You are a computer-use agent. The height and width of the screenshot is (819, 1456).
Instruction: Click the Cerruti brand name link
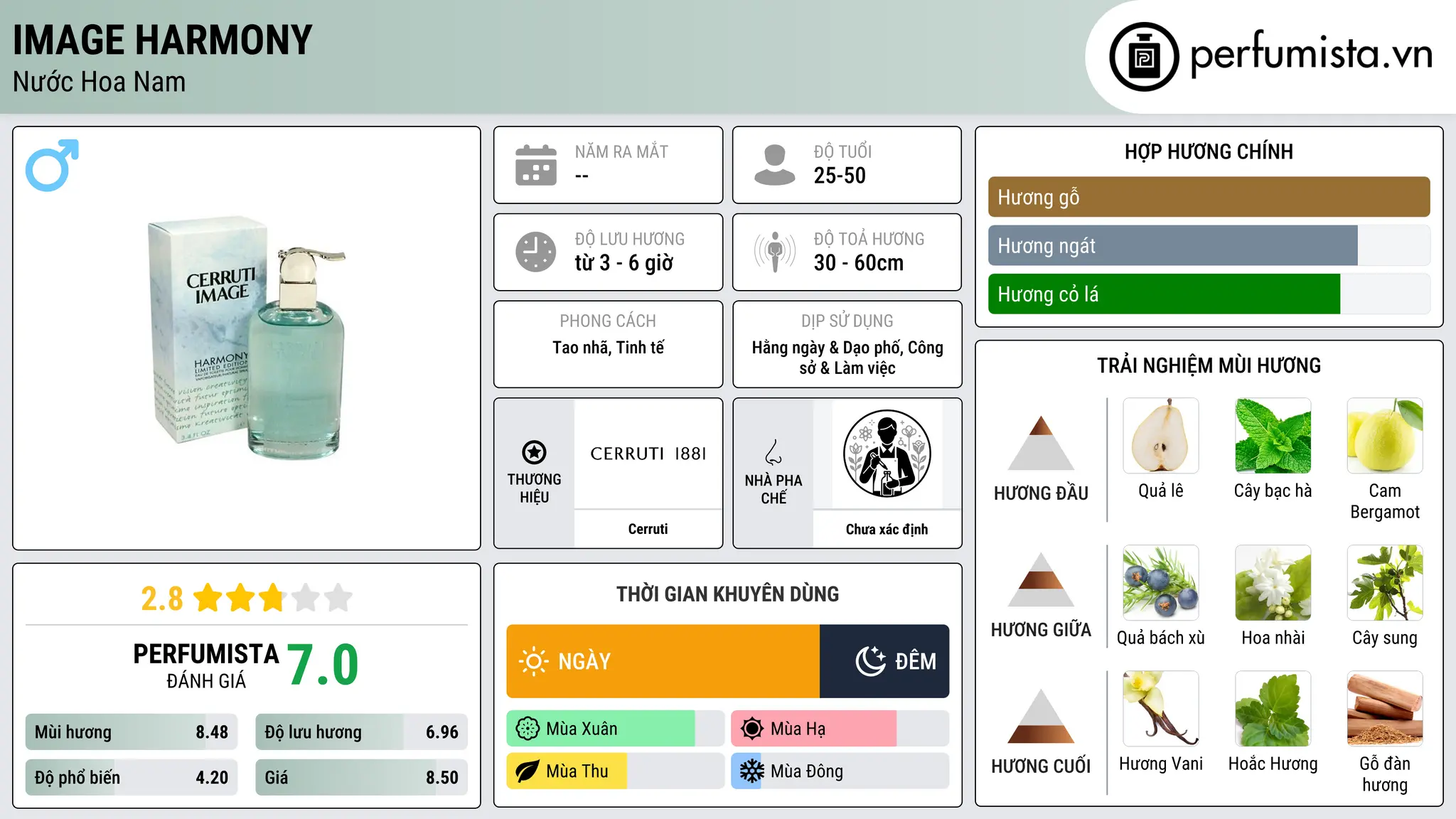(648, 529)
